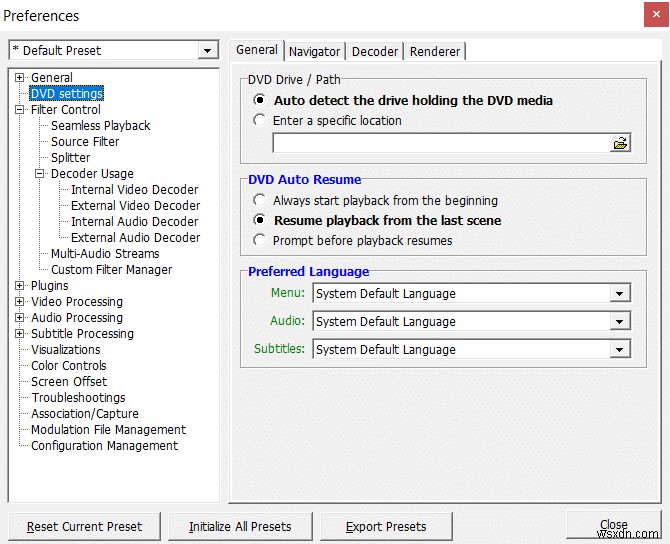This screenshot has height=544, width=670.
Task: Open the Default Preset dropdown
Action: click(x=208, y=50)
